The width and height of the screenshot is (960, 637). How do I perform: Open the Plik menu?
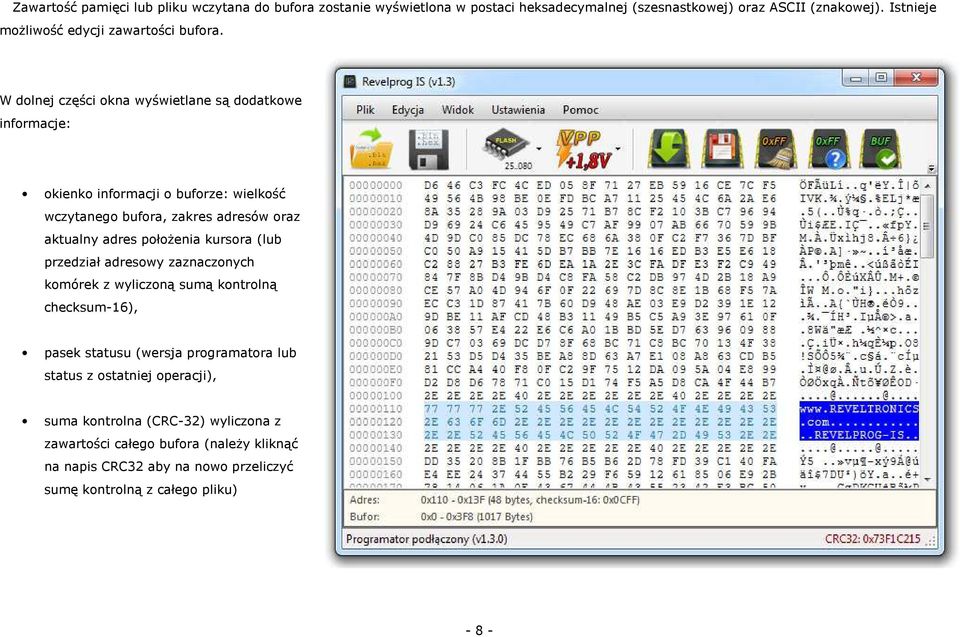(365, 110)
